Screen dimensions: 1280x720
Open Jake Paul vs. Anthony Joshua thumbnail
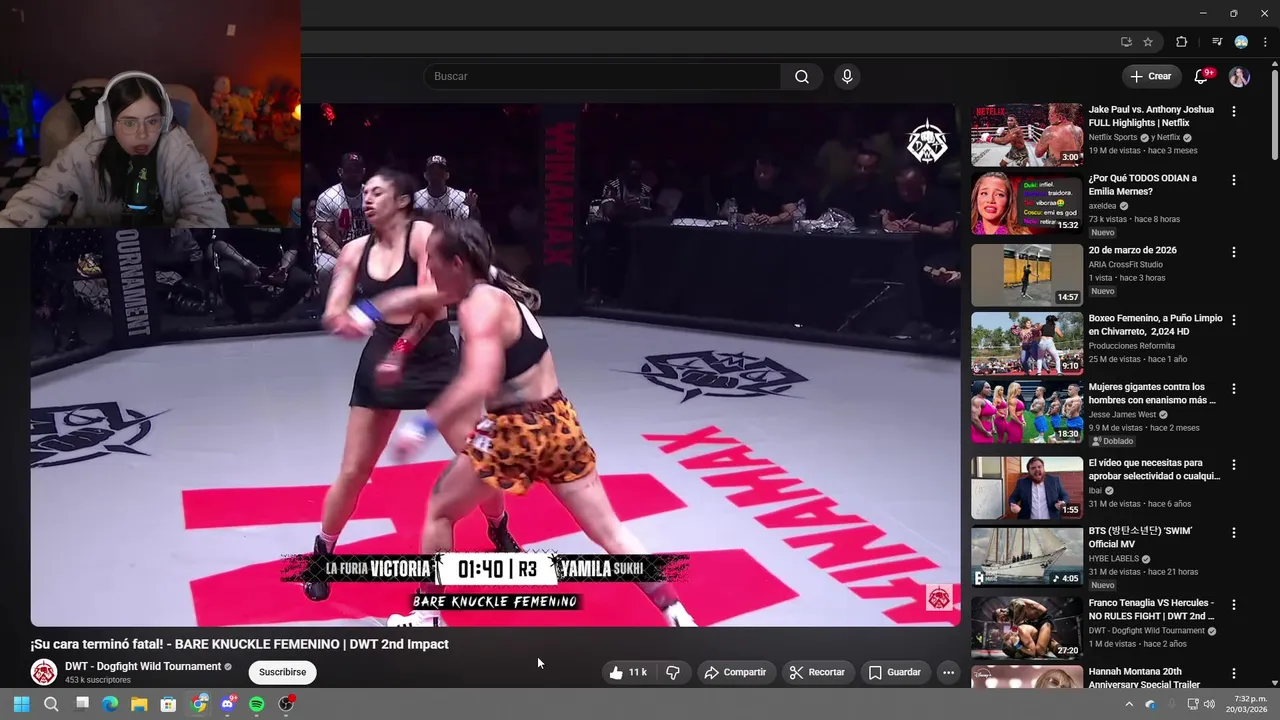[x=1026, y=134]
